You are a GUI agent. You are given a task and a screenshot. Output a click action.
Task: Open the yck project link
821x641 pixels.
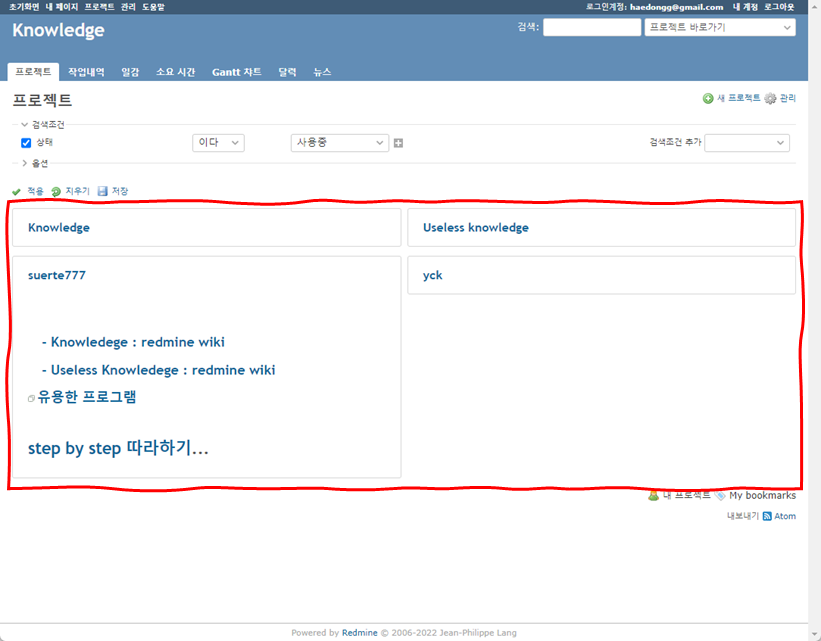(432, 275)
